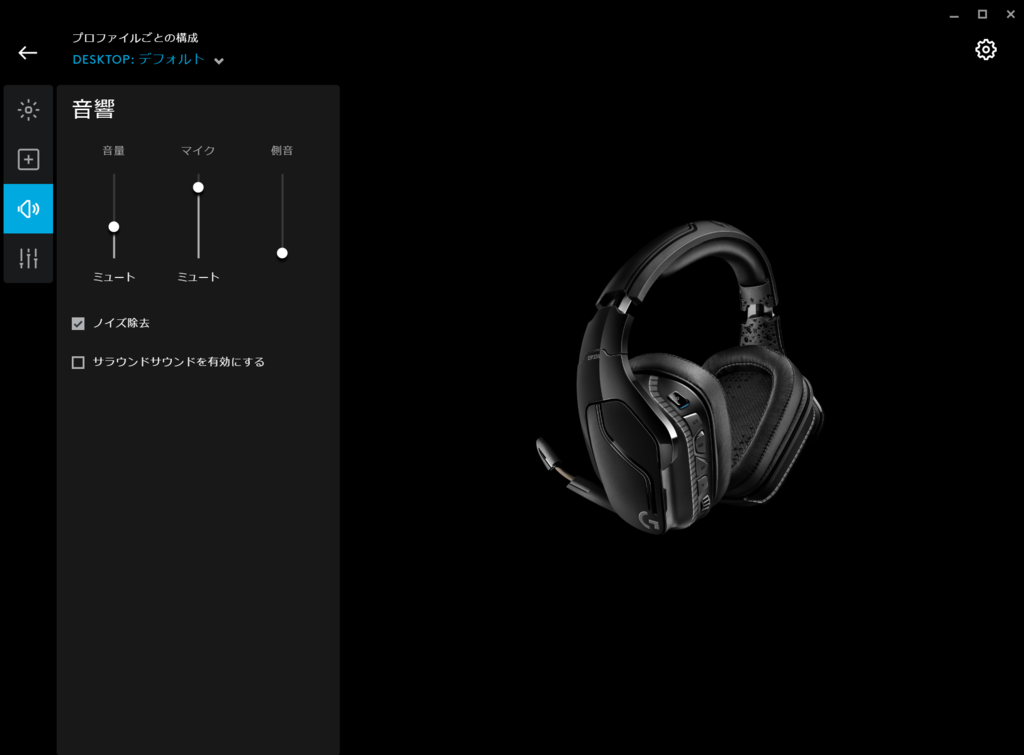The height and width of the screenshot is (755, 1024).
Task: Click the 側音 label text
Action: click(x=282, y=150)
